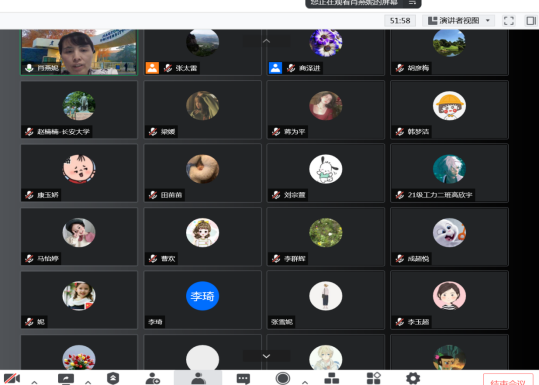Image resolution: width=539 pixels, height=385 pixels.
Task: Open the chat bubble icon
Action: pos(243,378)
